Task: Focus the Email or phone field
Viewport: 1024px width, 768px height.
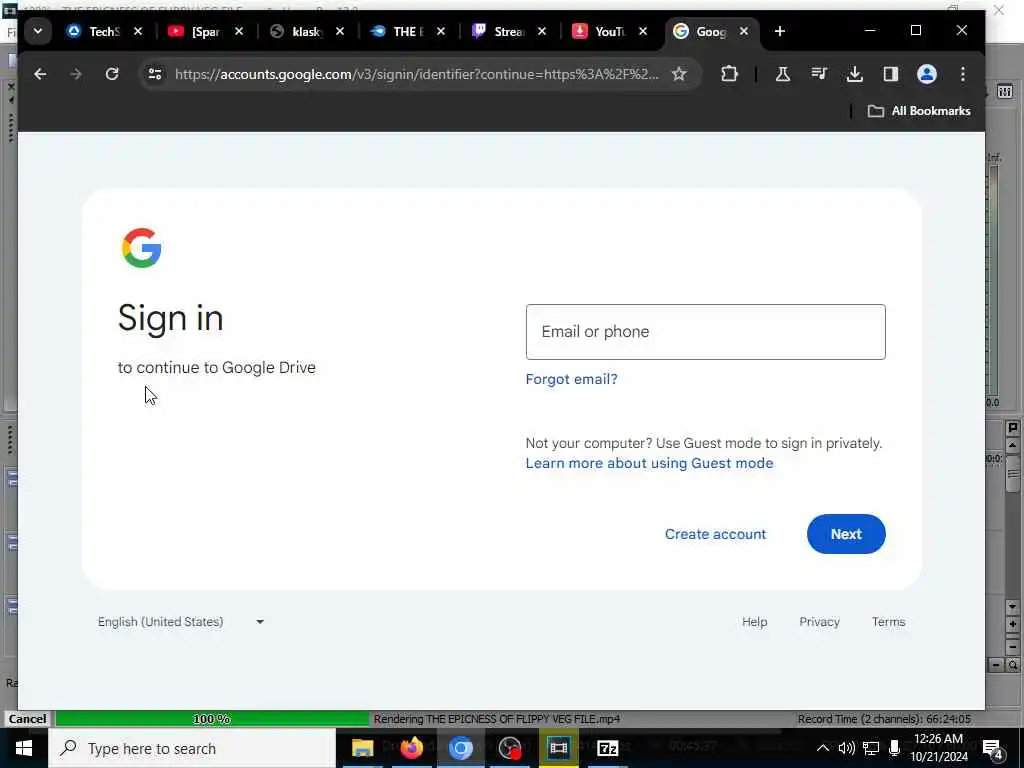Action: click(x=705, y=332)
